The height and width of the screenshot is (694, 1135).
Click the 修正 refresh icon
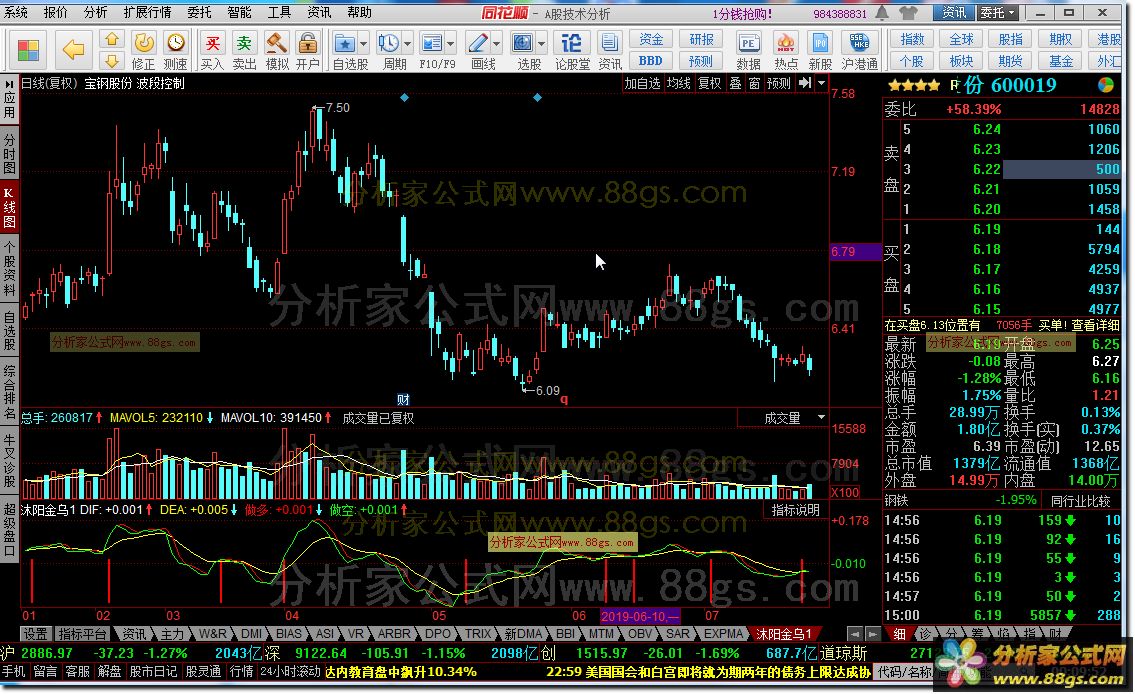(144, 43)
